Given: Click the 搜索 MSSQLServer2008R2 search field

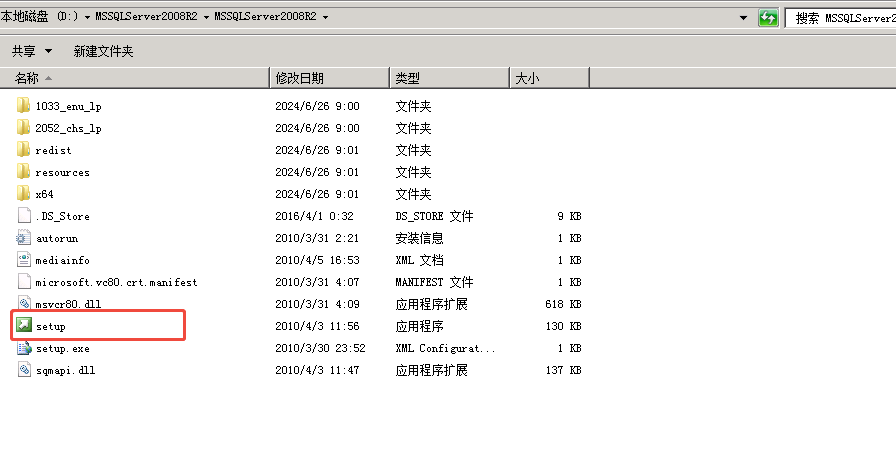Looking at the screenshot, I should tap(841, 18).
